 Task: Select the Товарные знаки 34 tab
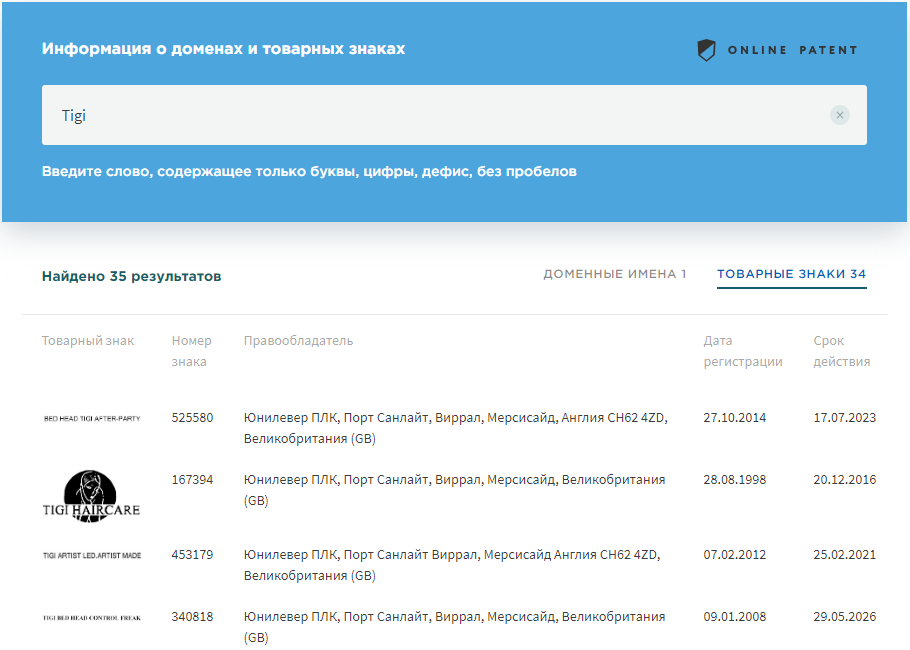(x=791, y=274)
